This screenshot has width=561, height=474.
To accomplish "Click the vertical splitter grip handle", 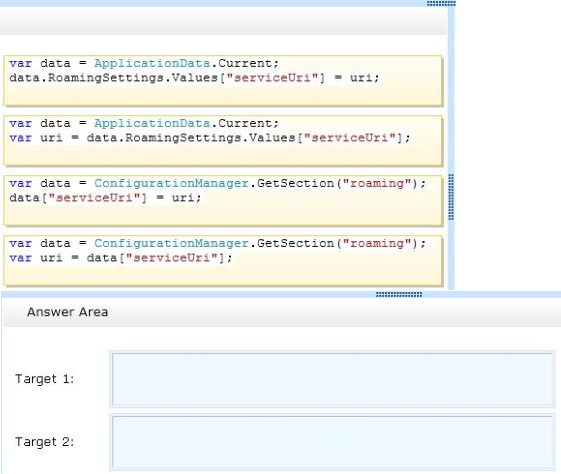I will (x=451, y=197).
